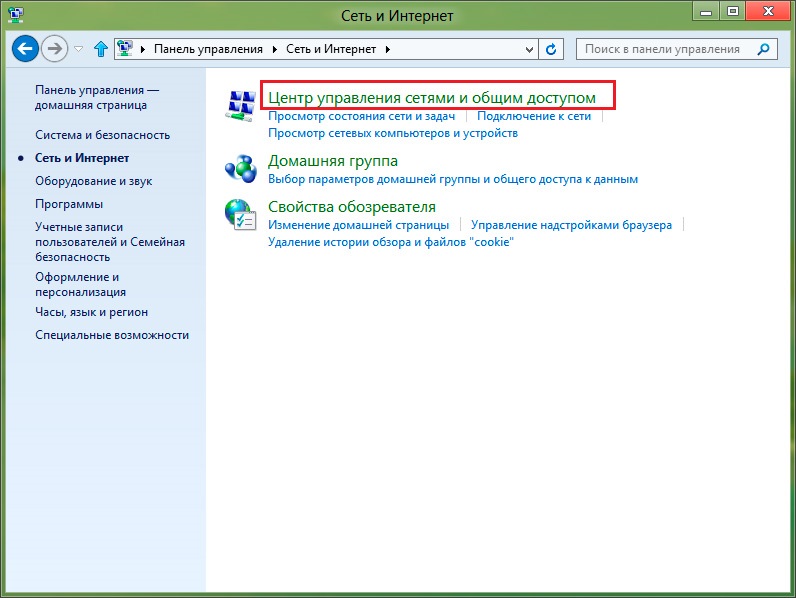The image size is (796, 598).
Task: Minimize the Сеть и Интернет window
Action: [706, 11]
